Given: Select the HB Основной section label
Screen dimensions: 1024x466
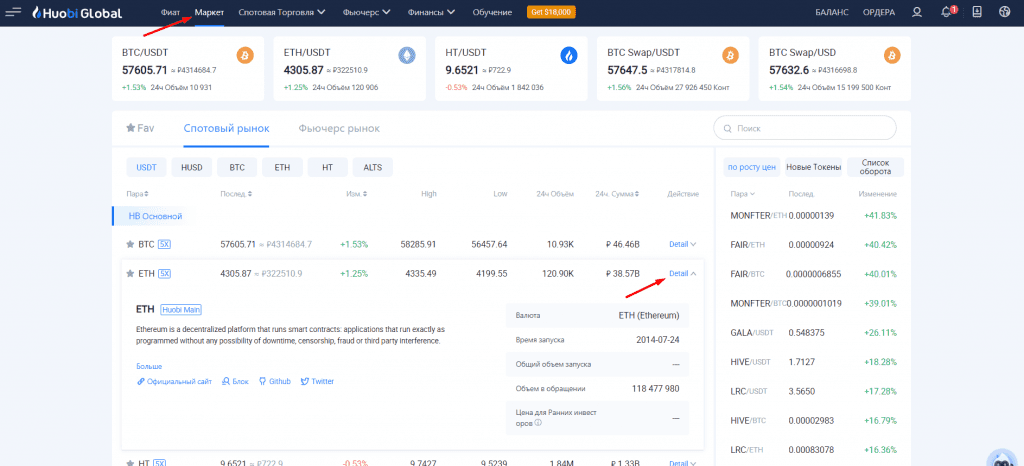Looking at the screenshot, I should click(155, 216).
